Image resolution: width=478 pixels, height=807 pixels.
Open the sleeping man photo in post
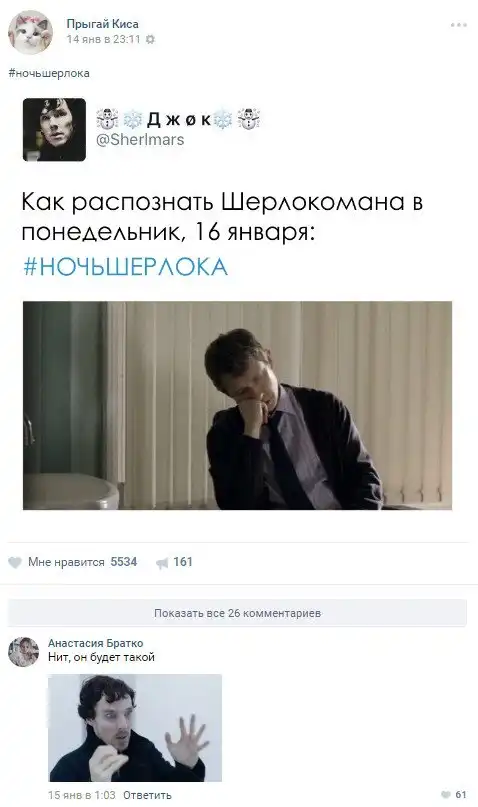[x=237, y=406]
